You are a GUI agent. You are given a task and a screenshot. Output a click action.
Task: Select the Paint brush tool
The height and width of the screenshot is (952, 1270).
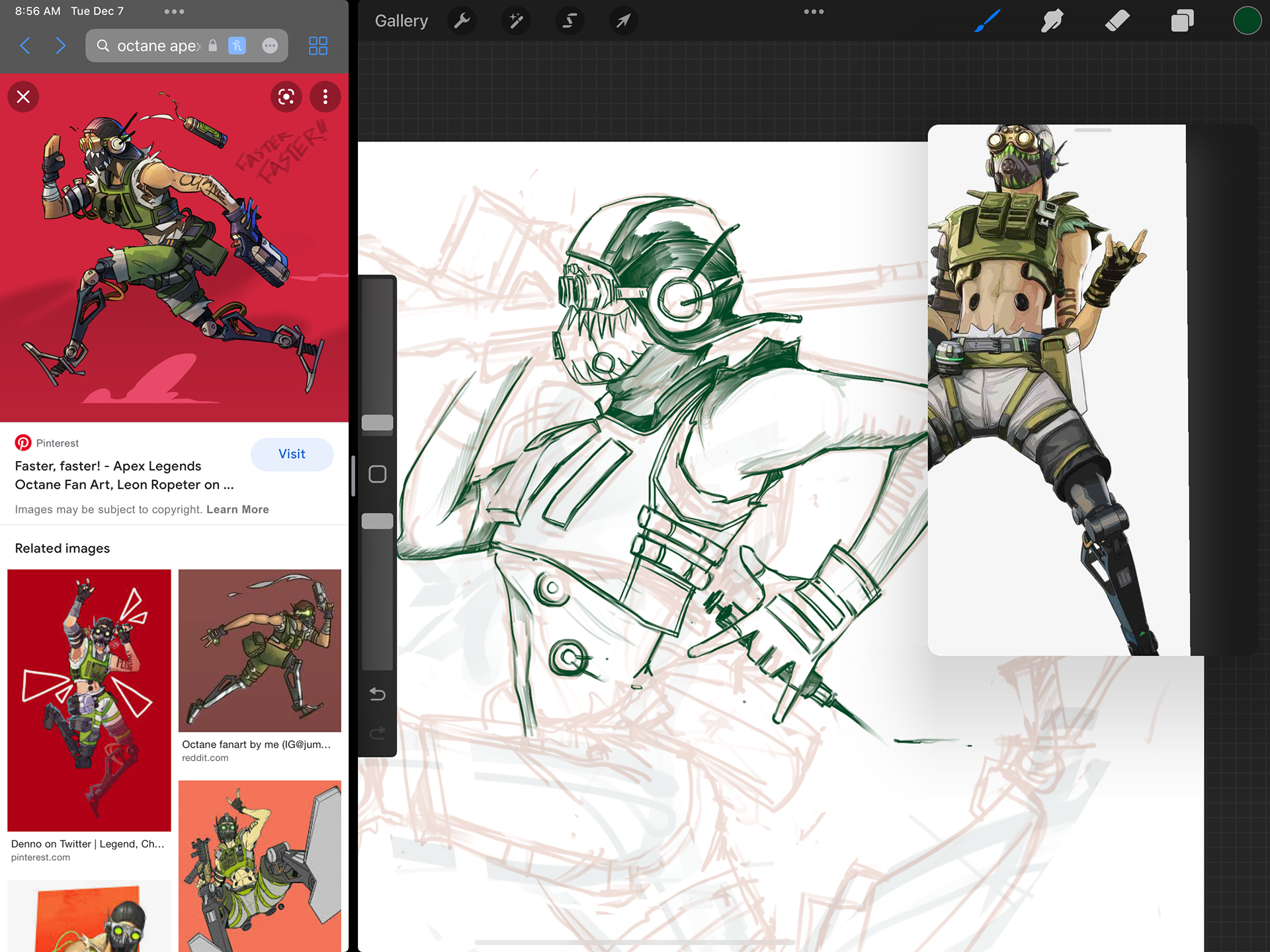pyautogui.click(x=987, y=21)
